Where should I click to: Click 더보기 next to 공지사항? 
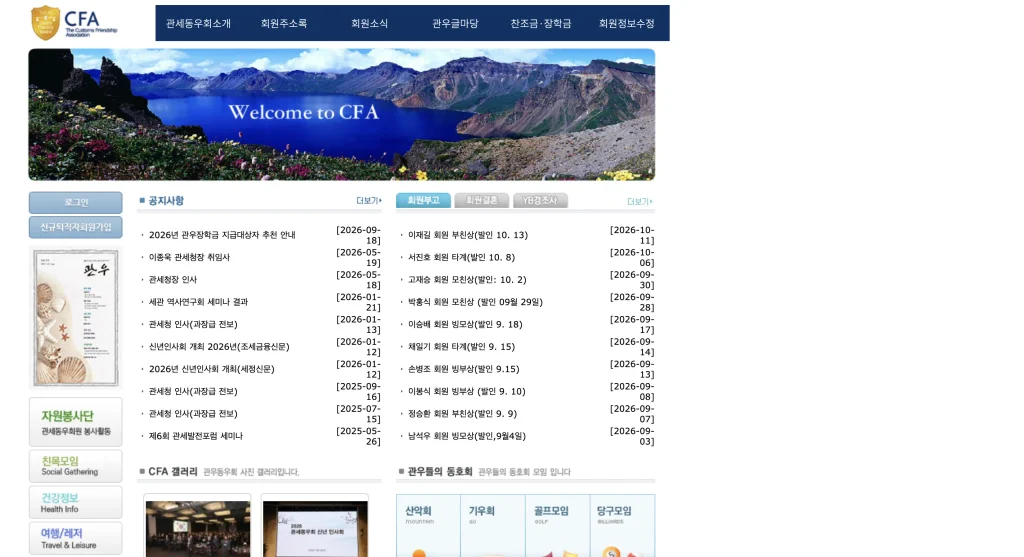(x=369, y=201)
